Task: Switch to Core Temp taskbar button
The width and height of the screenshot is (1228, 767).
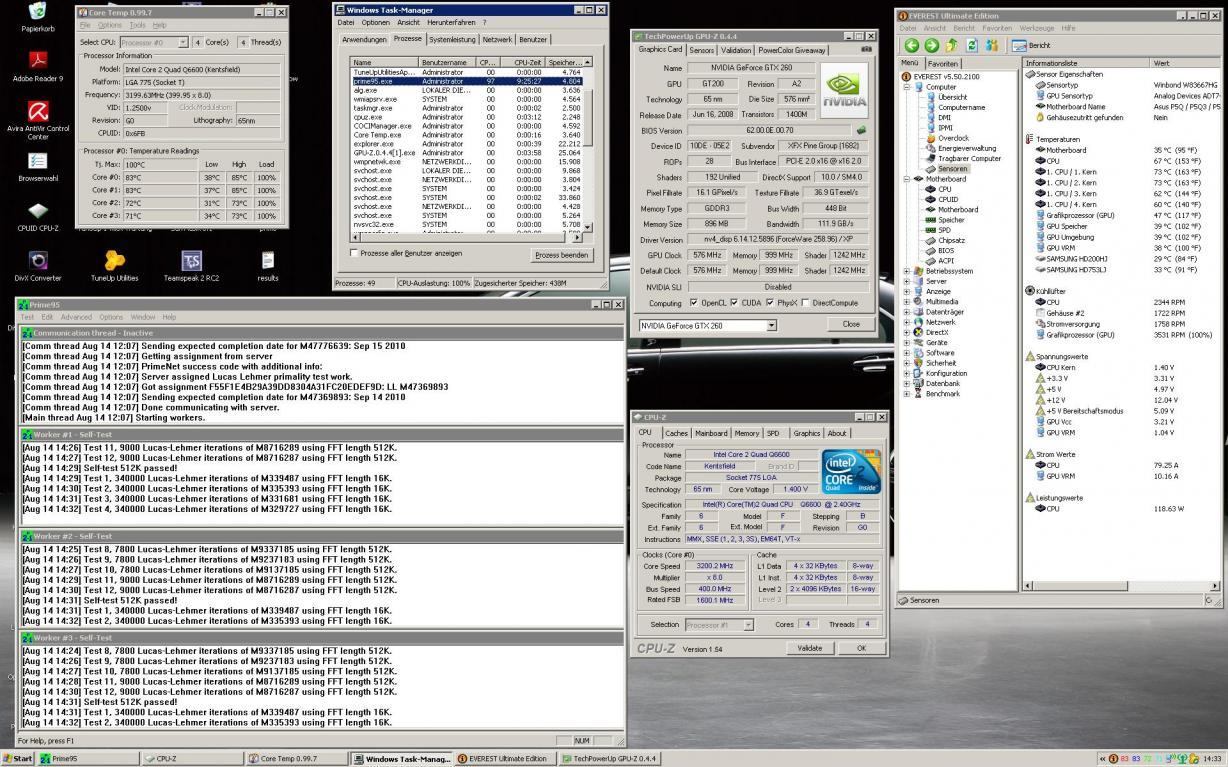Action: pos(295,759)
